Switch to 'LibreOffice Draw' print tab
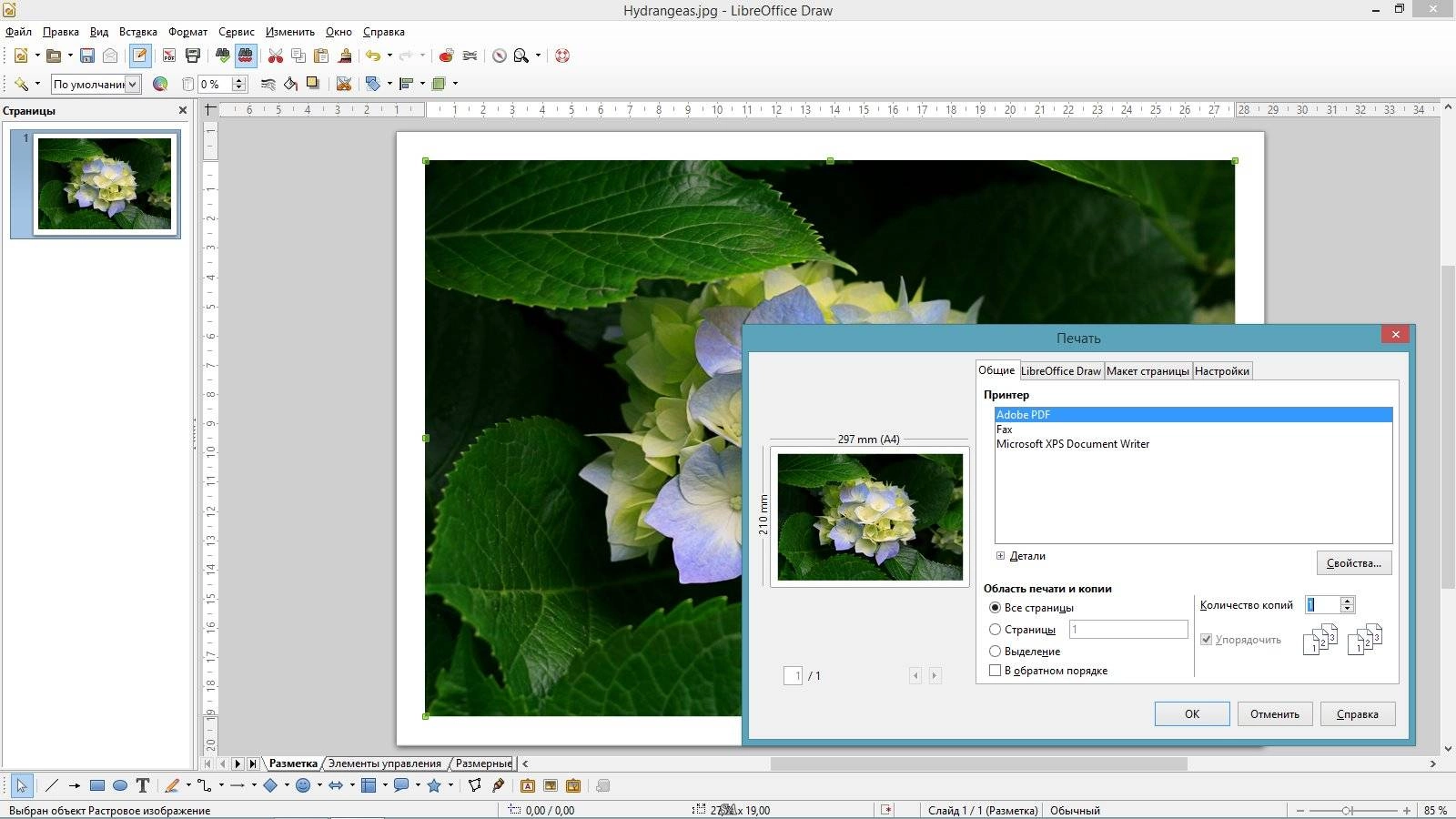1456x819 pixels. [1060, 371]
